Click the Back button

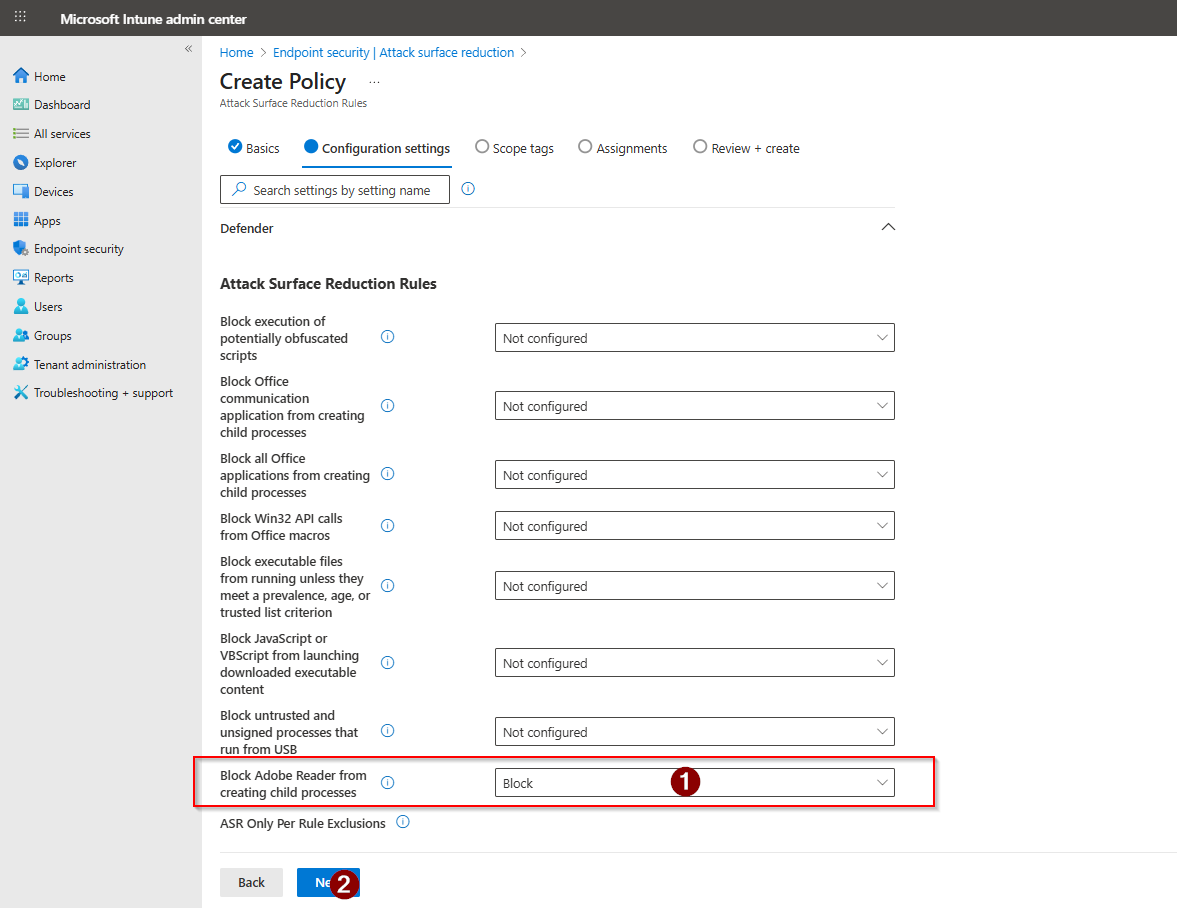[251, 882]
